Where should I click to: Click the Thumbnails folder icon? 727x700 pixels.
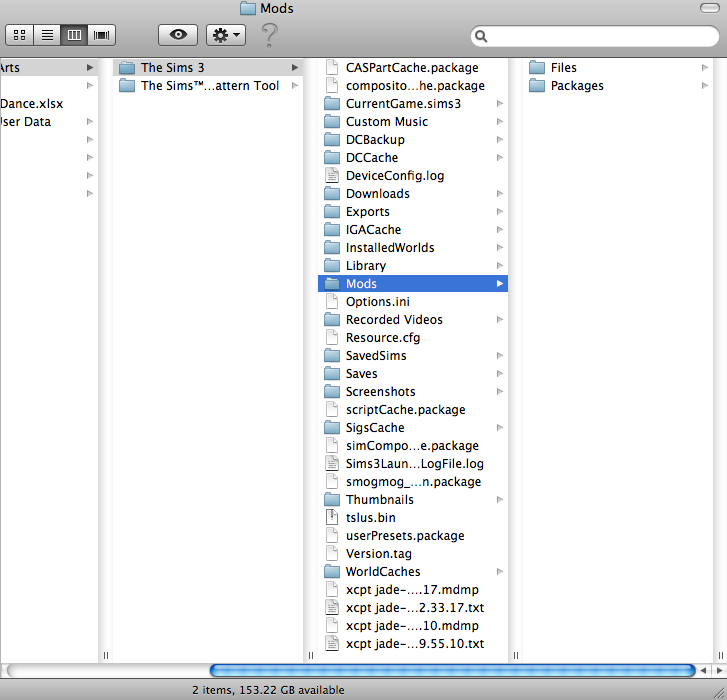[x=332, y=500]
